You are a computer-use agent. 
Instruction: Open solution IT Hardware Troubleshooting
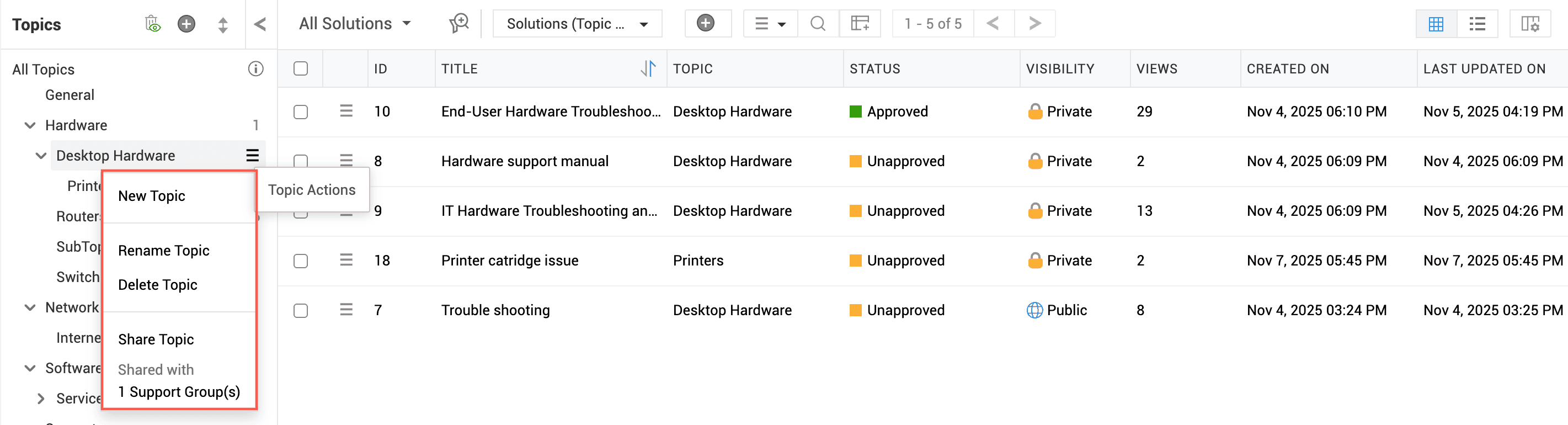(549, 211)
